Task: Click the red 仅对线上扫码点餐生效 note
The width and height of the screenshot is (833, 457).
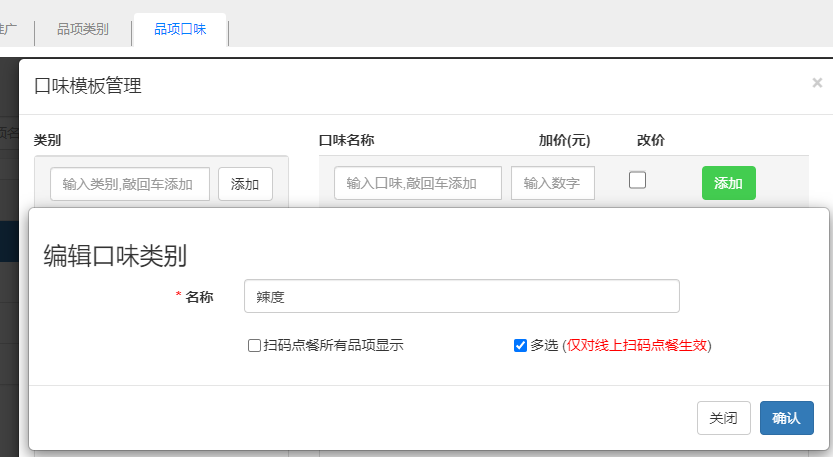Action: pos(638,346)
